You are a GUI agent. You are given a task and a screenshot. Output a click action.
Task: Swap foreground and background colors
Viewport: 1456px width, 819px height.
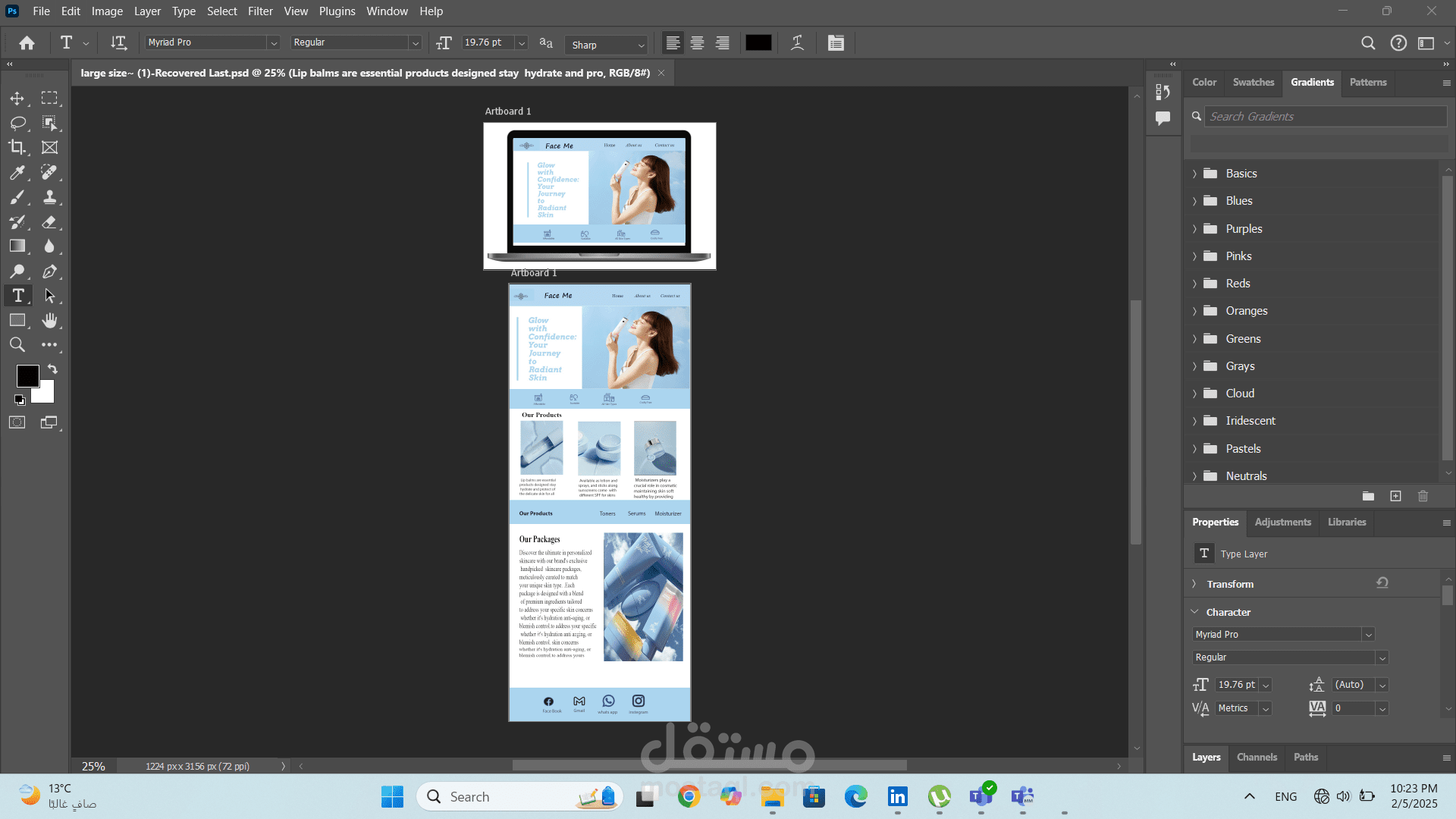pos(52,369)
